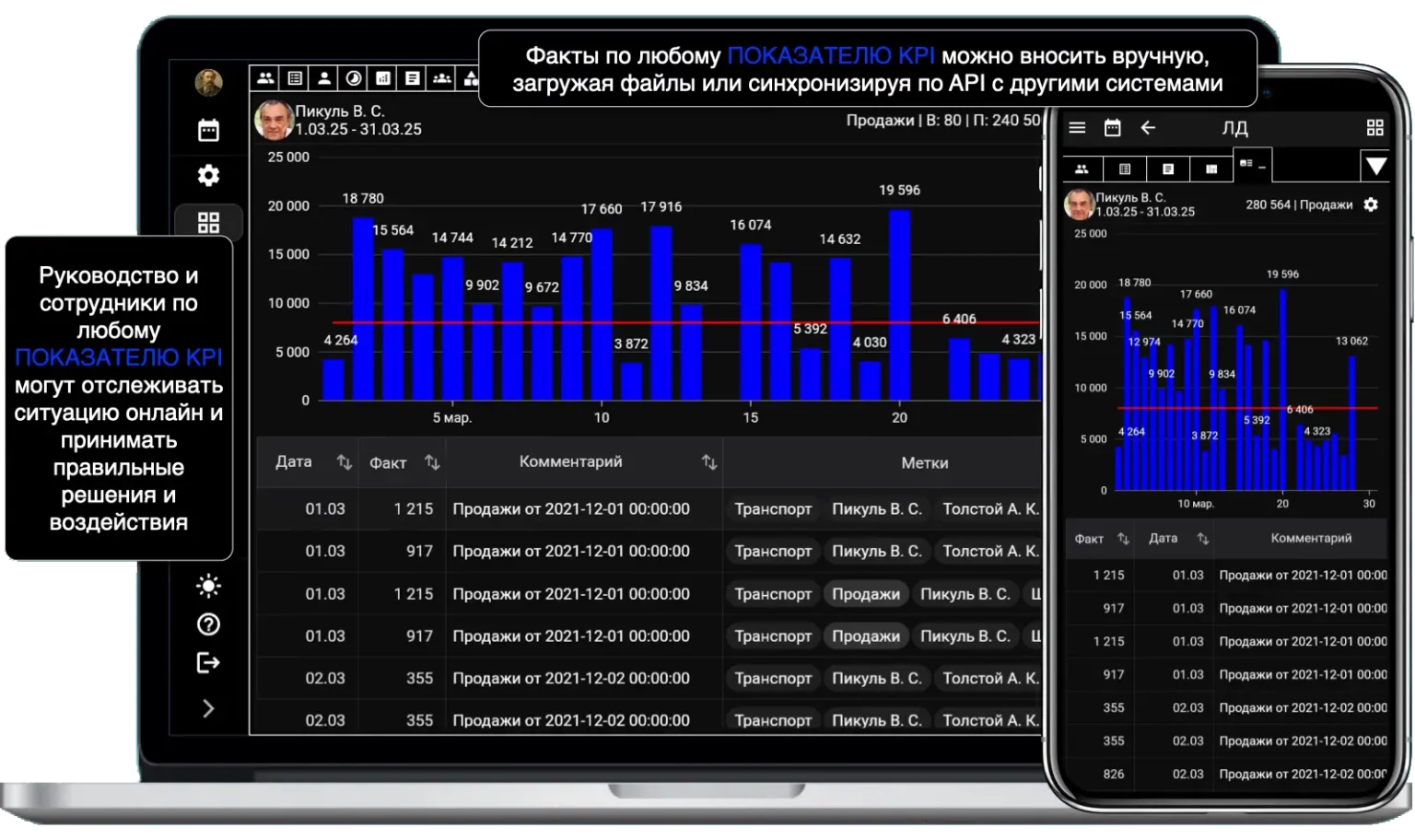
Task: Click the 3 872 bar in laptop chart
Action: 631,381
